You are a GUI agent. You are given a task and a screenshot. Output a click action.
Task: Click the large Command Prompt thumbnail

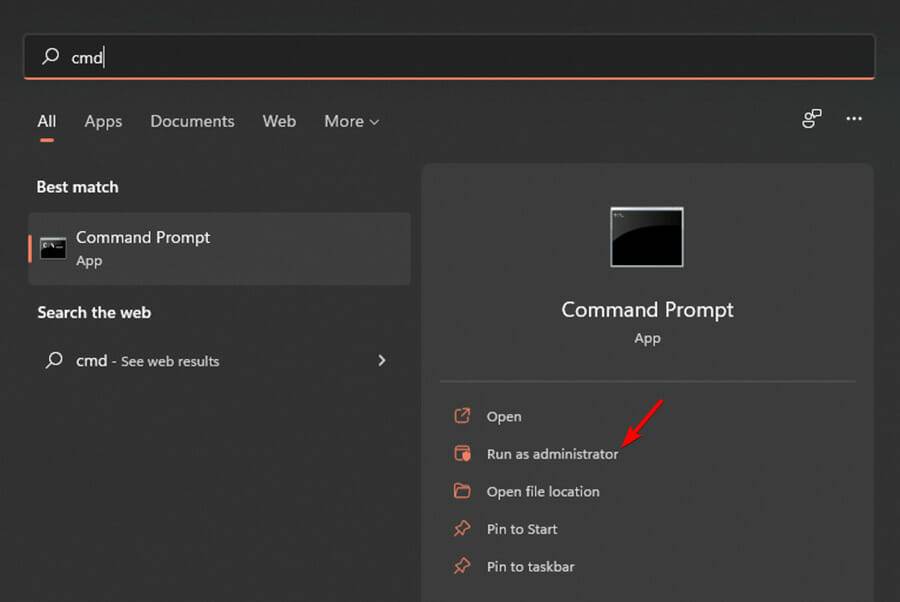(x=647, y=237)
